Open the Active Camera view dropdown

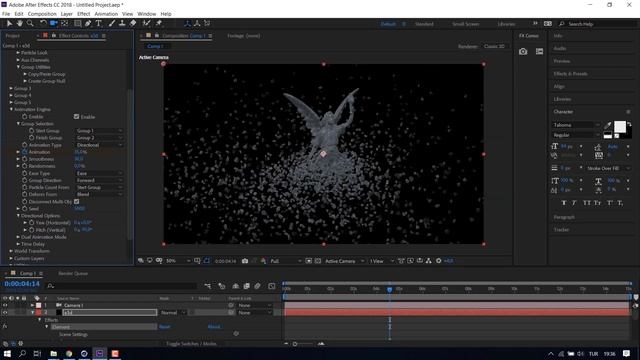(344, 261)
